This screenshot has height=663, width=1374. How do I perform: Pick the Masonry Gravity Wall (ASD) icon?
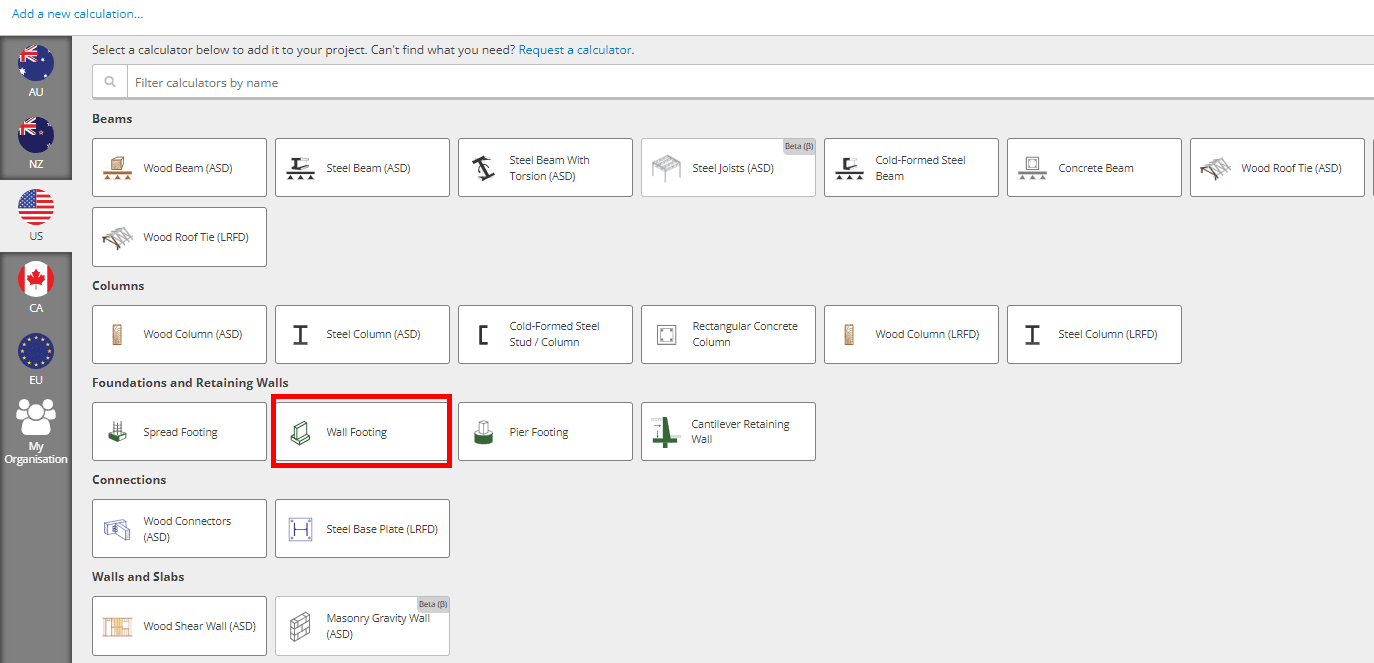click(301, 626)
